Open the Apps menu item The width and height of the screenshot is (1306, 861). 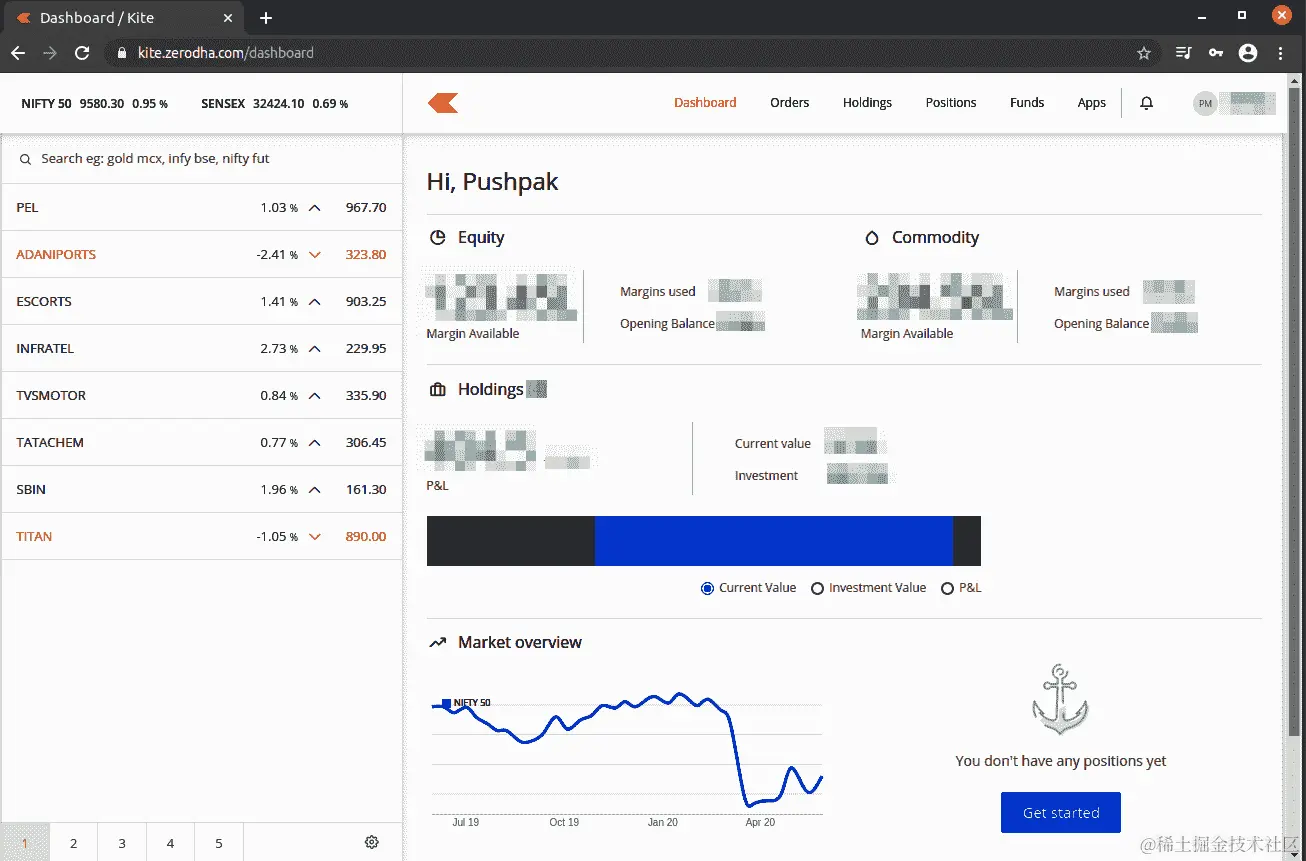click(x=1092, y=102)
